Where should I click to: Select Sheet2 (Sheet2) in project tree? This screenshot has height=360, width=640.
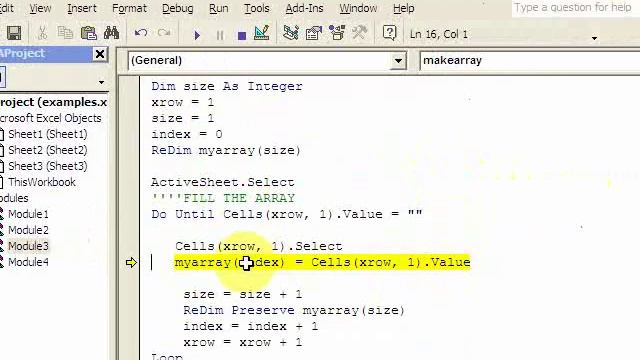click(48, 150)
